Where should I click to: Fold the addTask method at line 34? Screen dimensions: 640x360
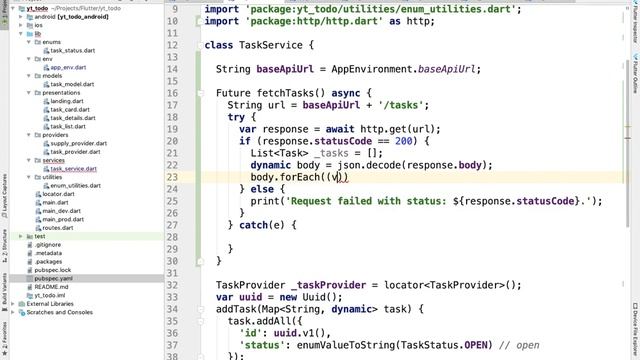click(200, 309)
